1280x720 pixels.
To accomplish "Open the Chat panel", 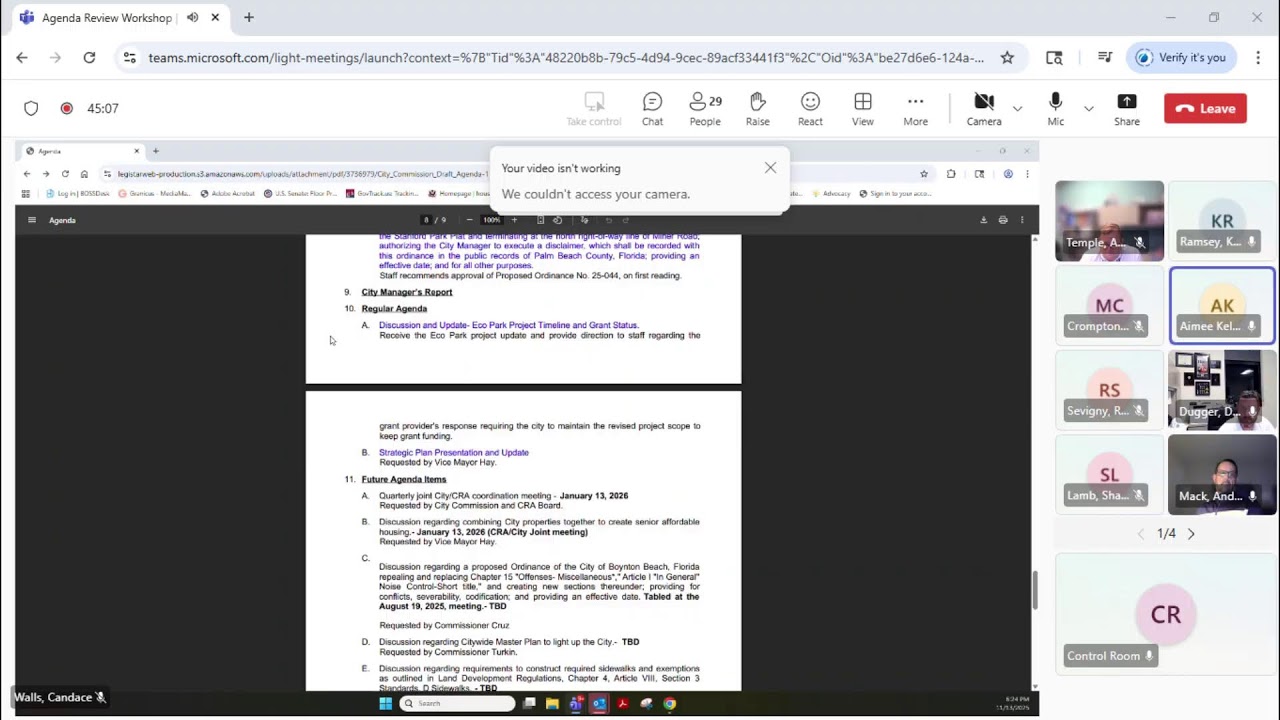I will pyautogui.click(x=652, y=109).
